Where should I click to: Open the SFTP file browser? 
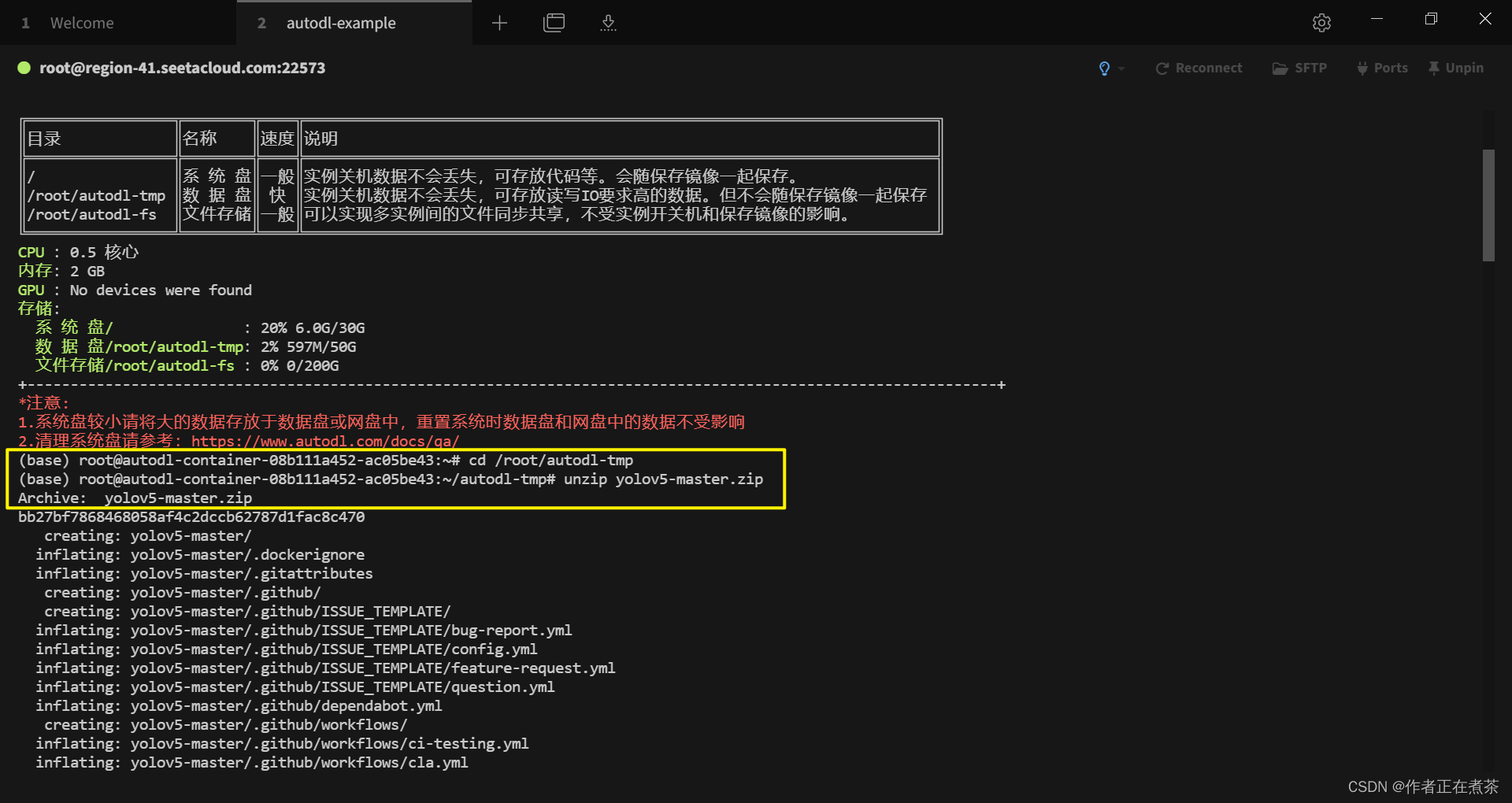(1299, 68)
